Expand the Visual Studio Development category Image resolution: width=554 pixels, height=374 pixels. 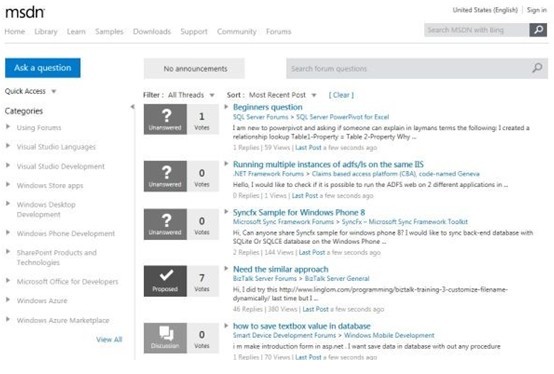pyautogui.click(x=8, y=165)
